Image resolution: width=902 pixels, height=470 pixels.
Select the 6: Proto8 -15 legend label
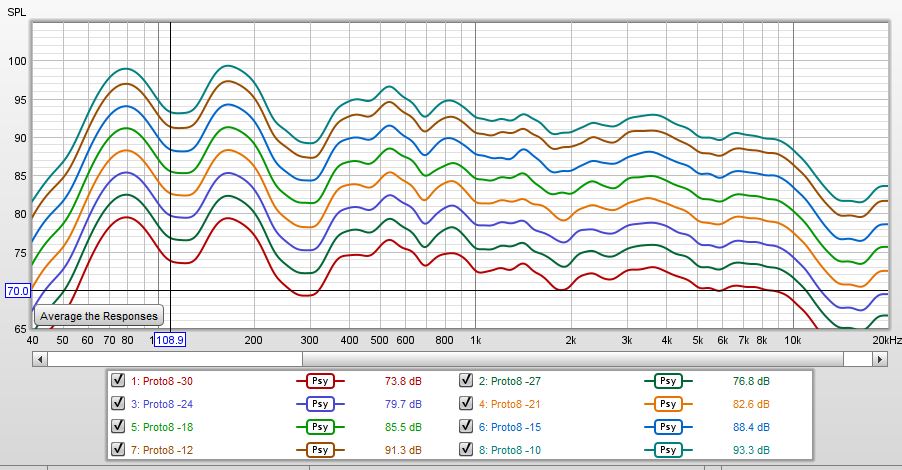click(x=510, y=427)
